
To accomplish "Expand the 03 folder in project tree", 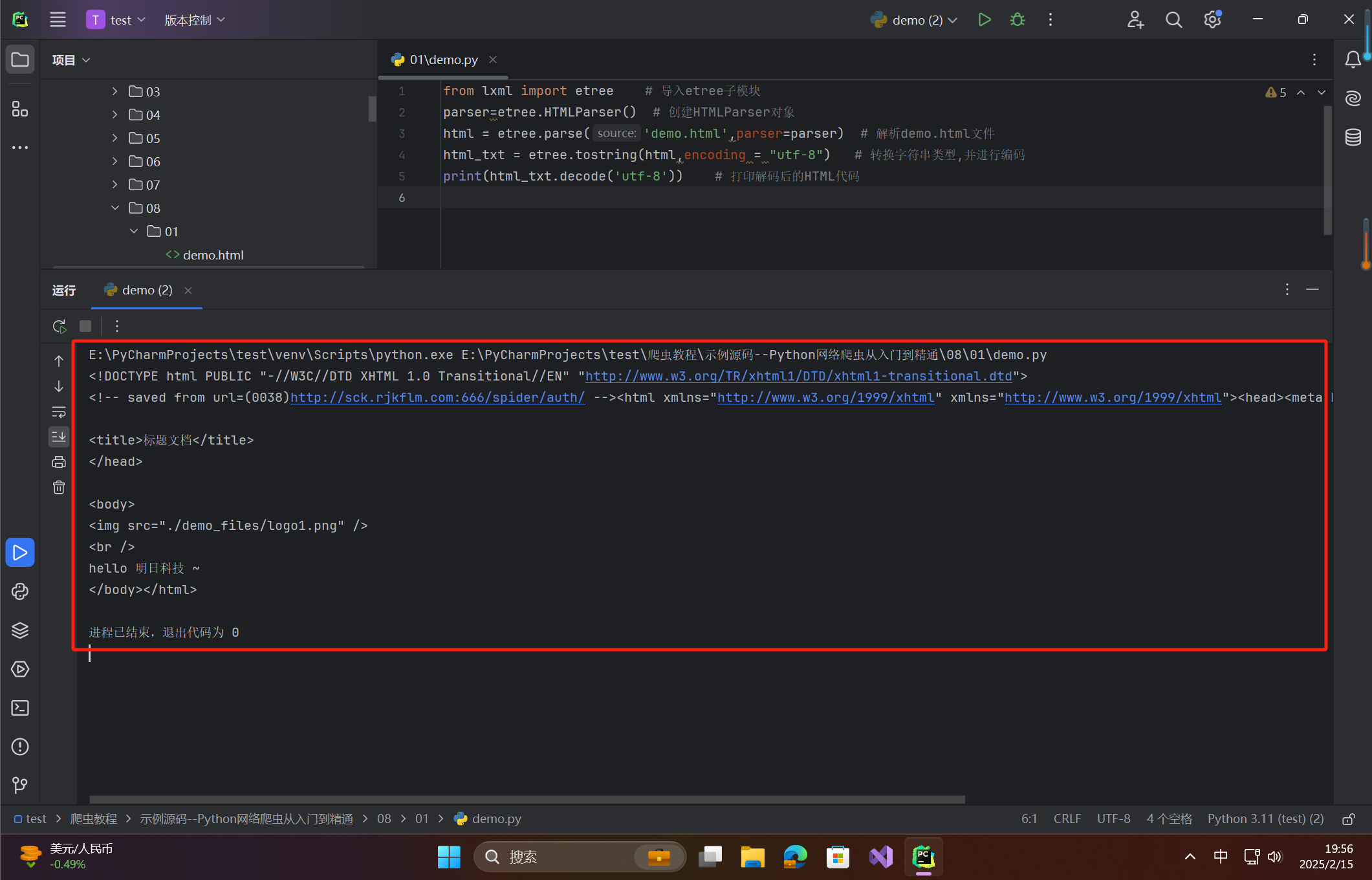I will [x=114, y=91].
